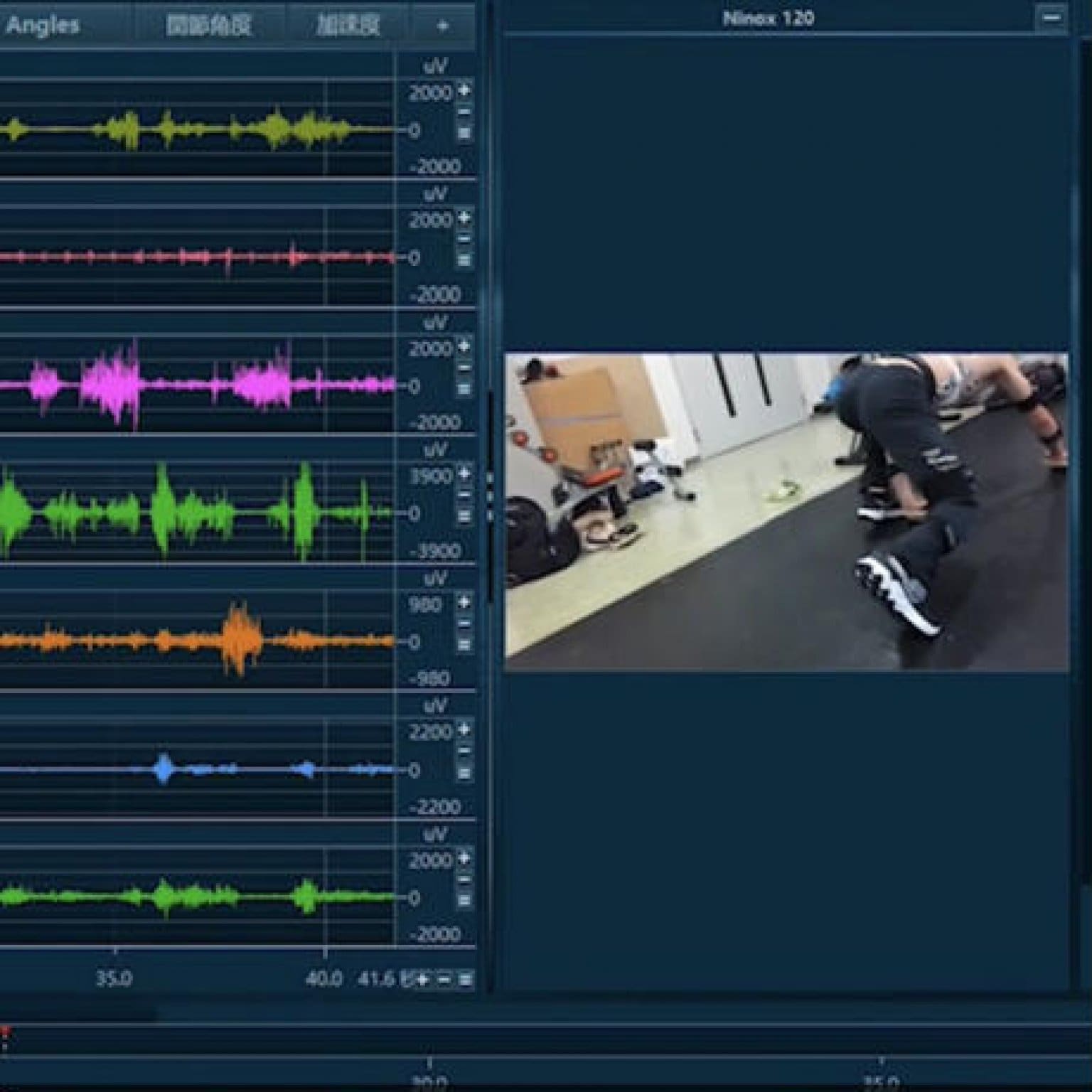Open scale options for the orange channel
Viewport: 1092px width, 1092px height.
(464, 644)
